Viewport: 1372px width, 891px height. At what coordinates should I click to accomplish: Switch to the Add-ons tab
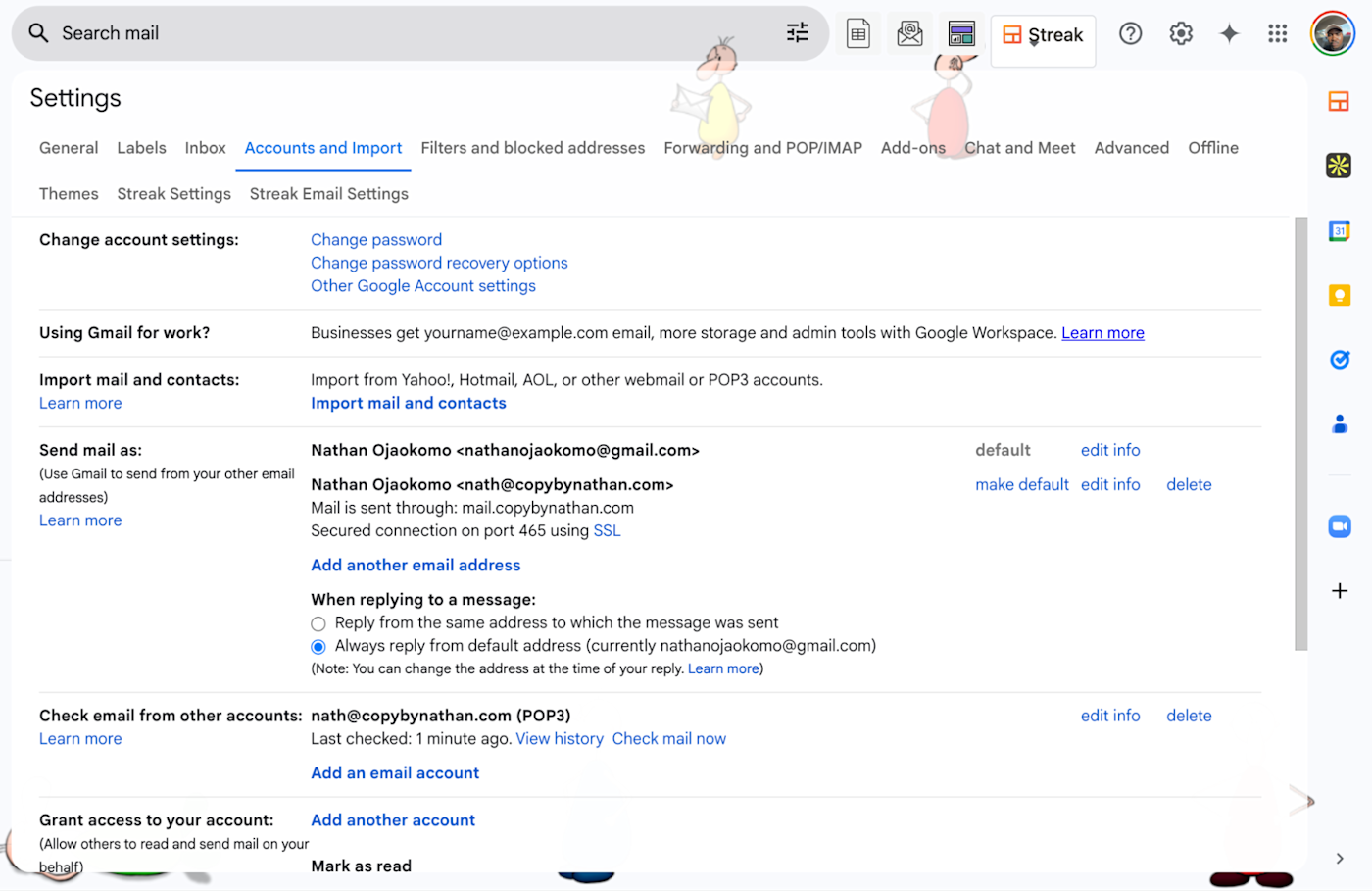(912, 148)
